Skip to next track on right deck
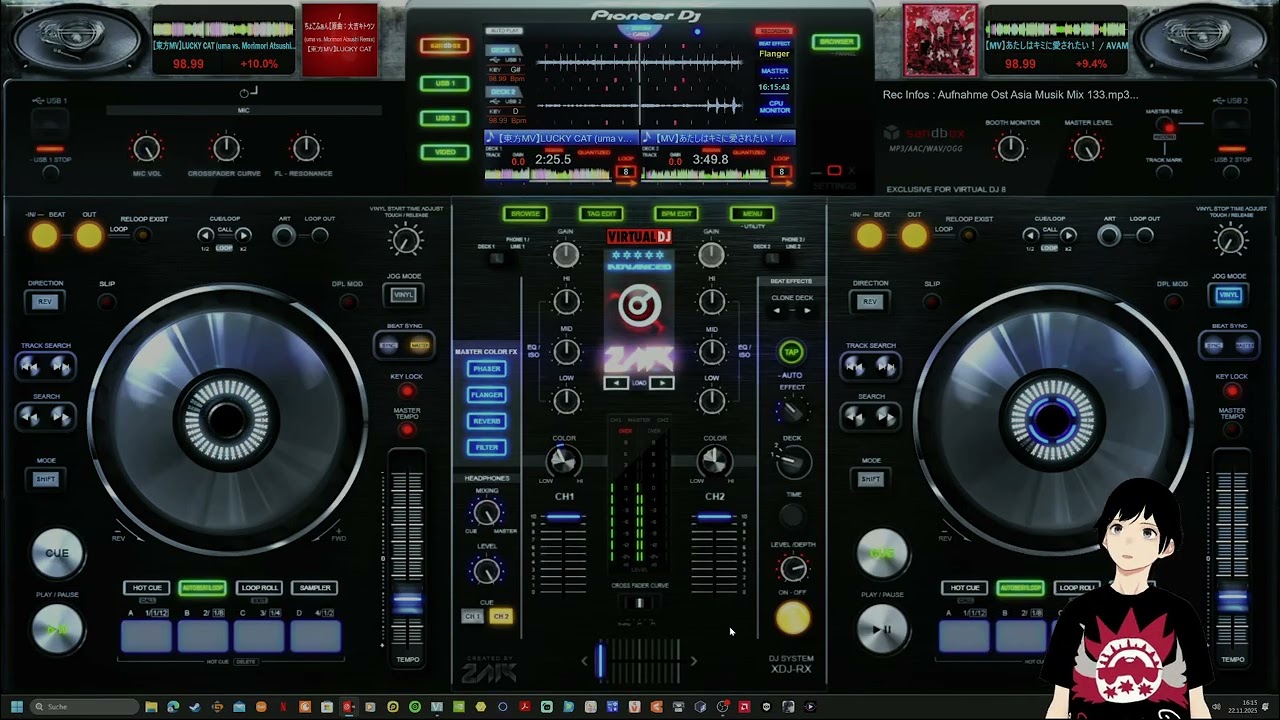This screenshot has height=720, width=1280. click(x=885, y=367)
